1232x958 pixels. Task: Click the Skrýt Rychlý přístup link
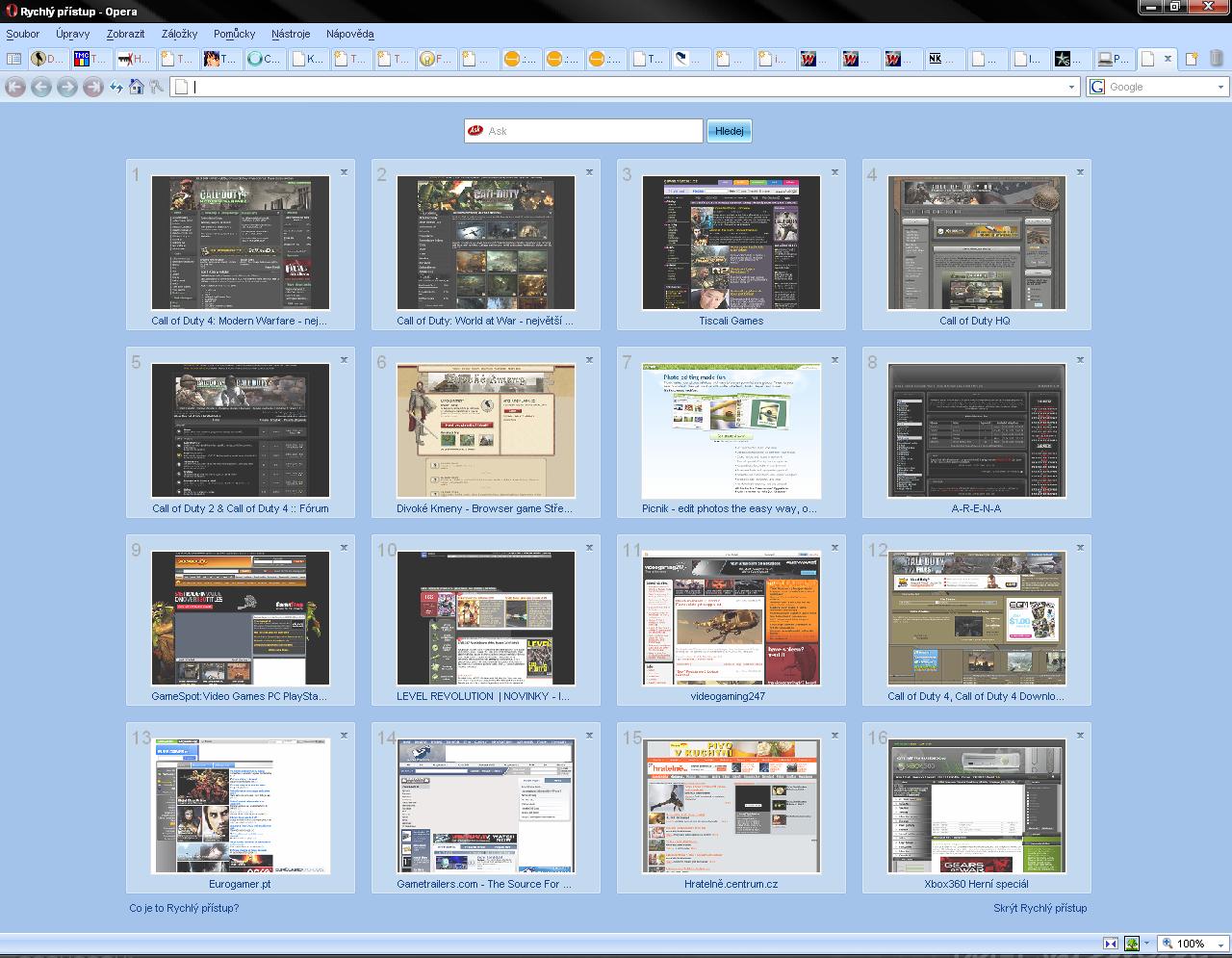click(1039, 908)
